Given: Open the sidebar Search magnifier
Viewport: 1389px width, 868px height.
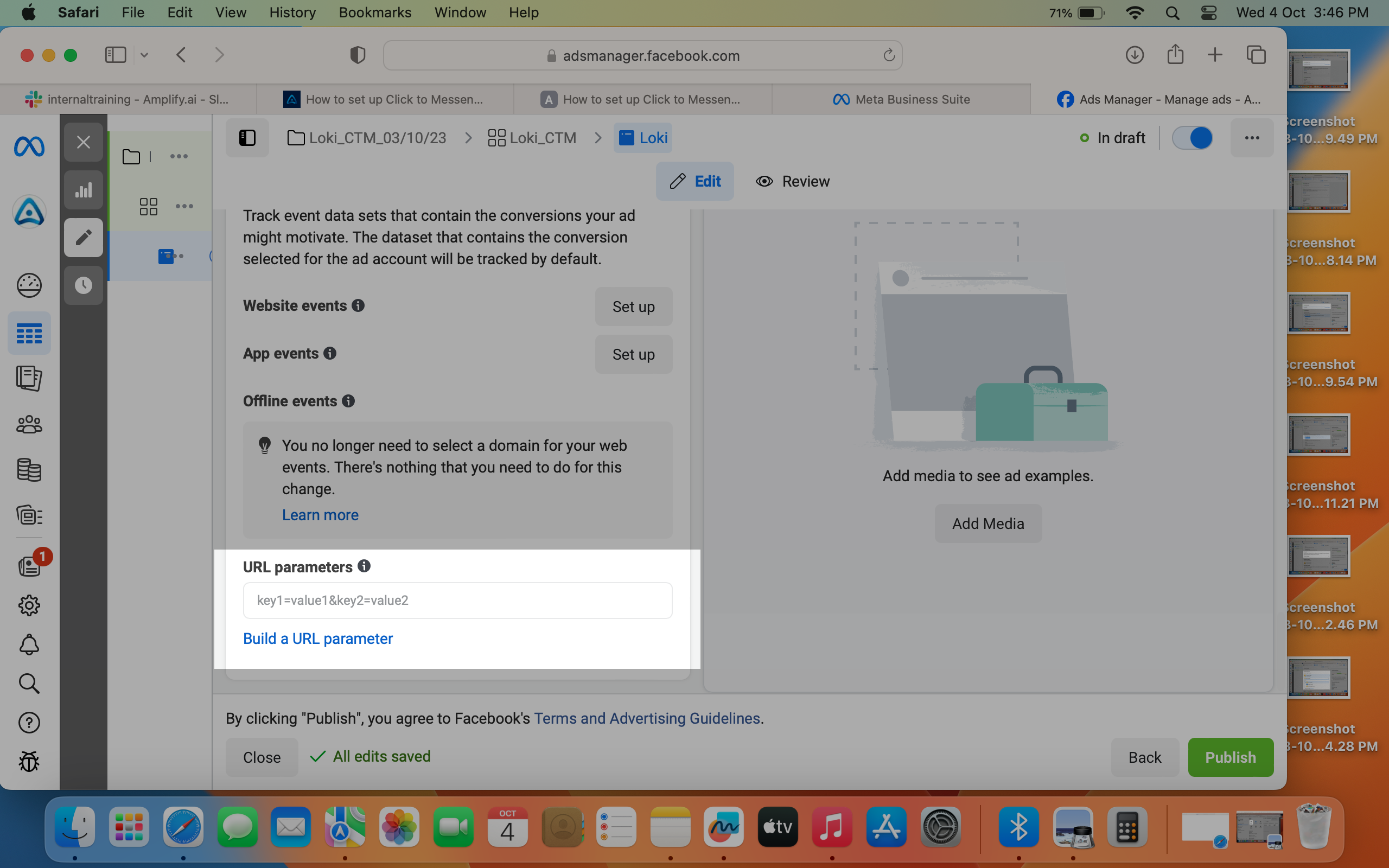Looking at the screenshot, I should (29, 684).
